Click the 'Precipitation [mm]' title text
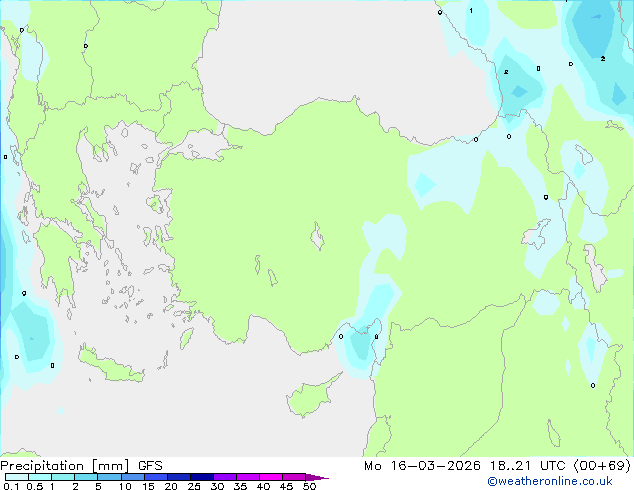 coord(65,466)
